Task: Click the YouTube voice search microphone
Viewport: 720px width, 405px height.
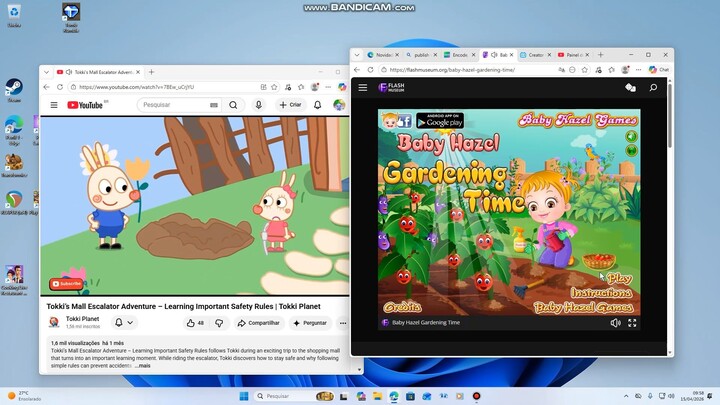Action: 259,105
